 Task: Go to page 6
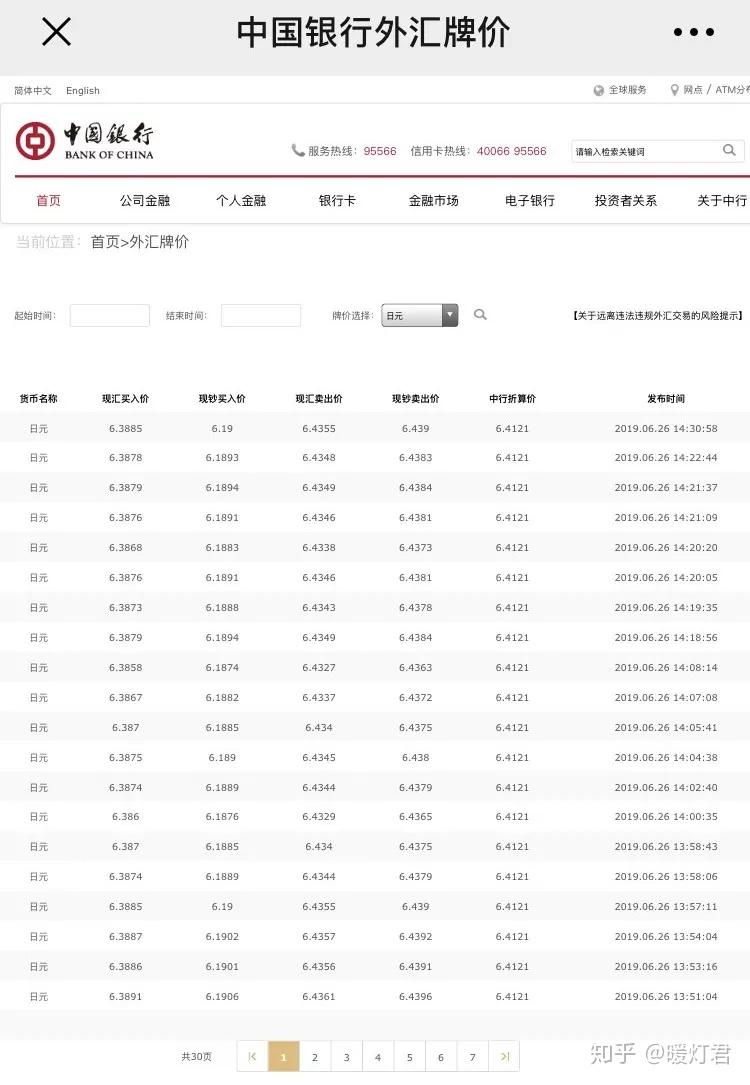point(441,1057)
